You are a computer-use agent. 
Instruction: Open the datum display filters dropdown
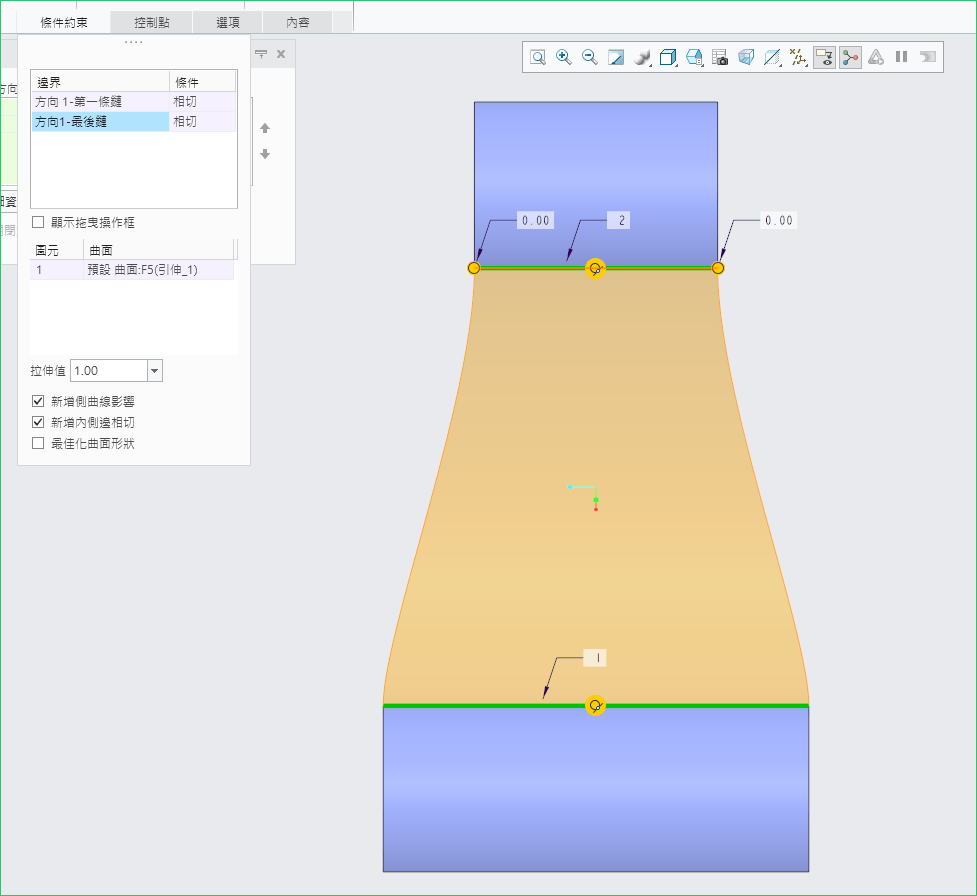pos(798,57)
